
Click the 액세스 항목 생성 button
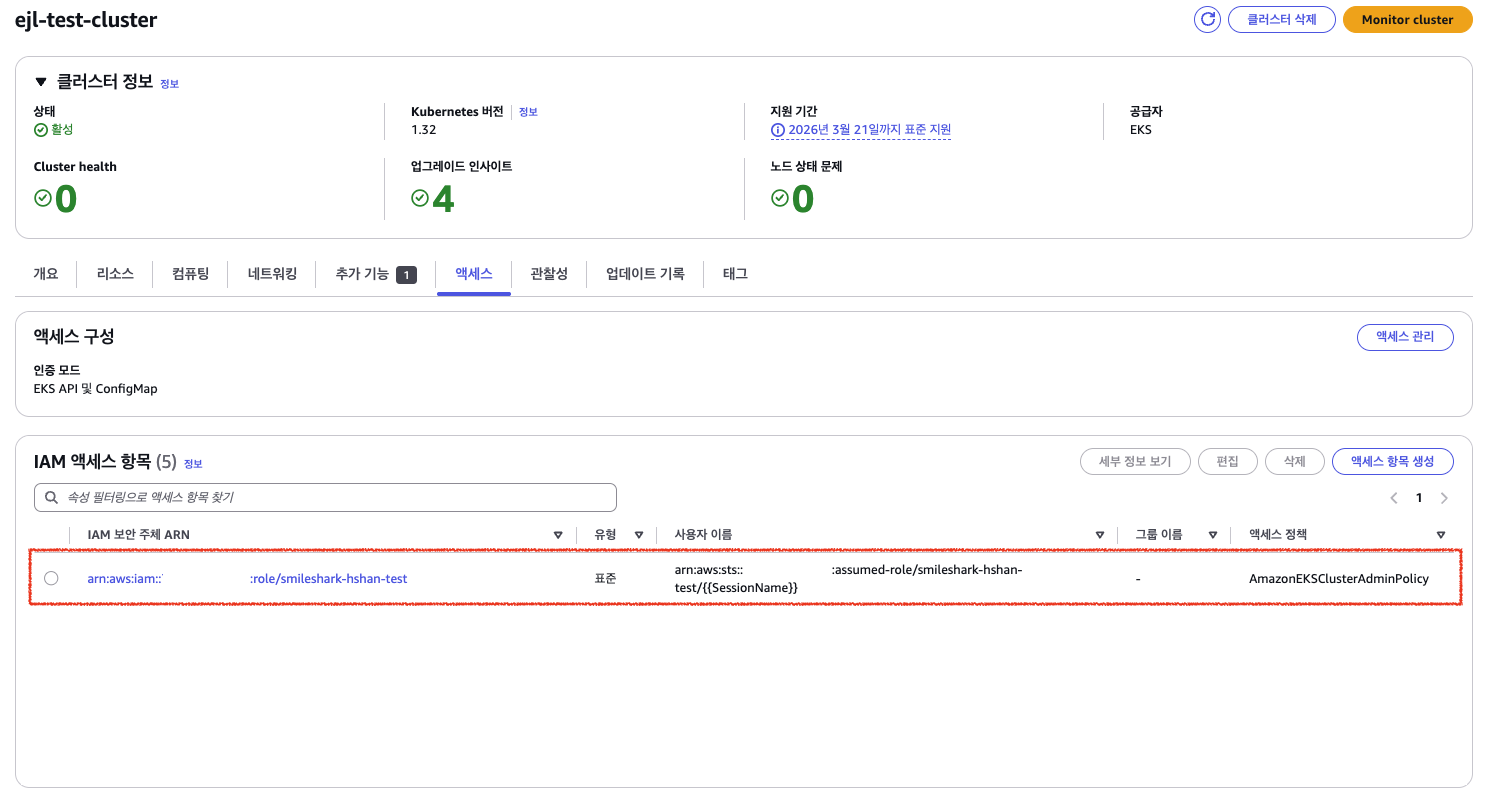[1392, 461]
